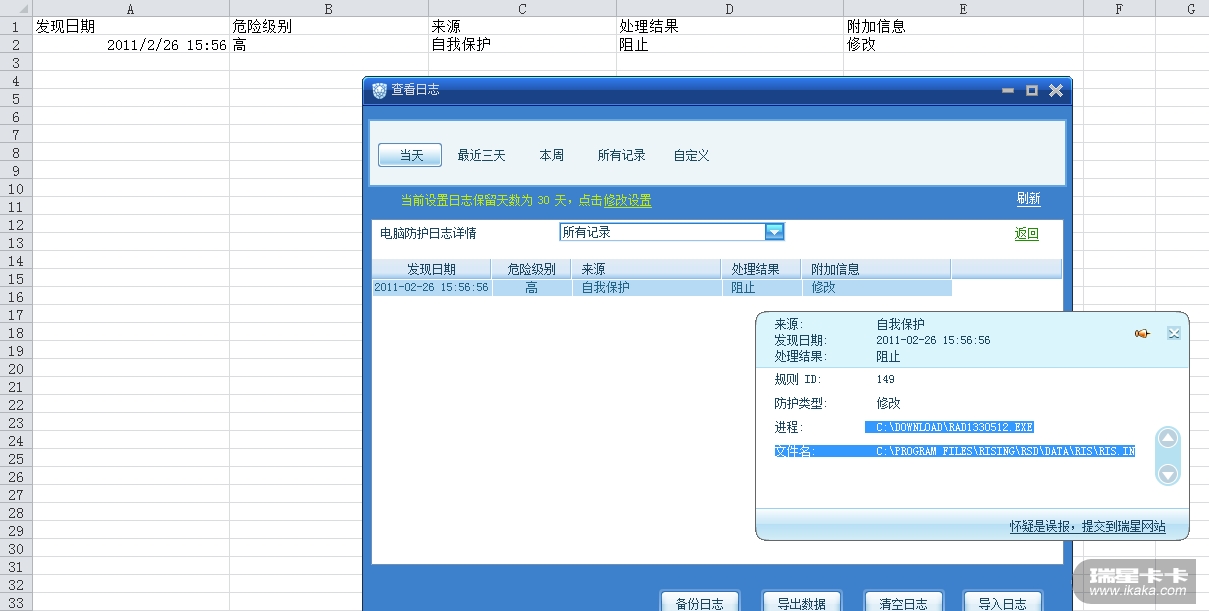This screenshot has height=611, width=1209.
Task: Click the 修改设置 link
Action: click(627, 201)
